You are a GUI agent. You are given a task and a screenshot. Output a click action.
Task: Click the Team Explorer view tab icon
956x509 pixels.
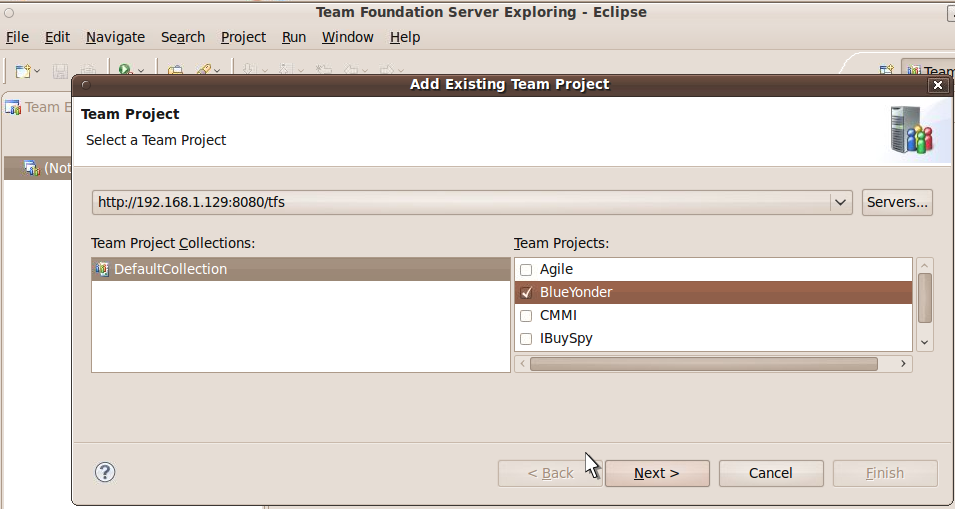(x=13, y=108)
